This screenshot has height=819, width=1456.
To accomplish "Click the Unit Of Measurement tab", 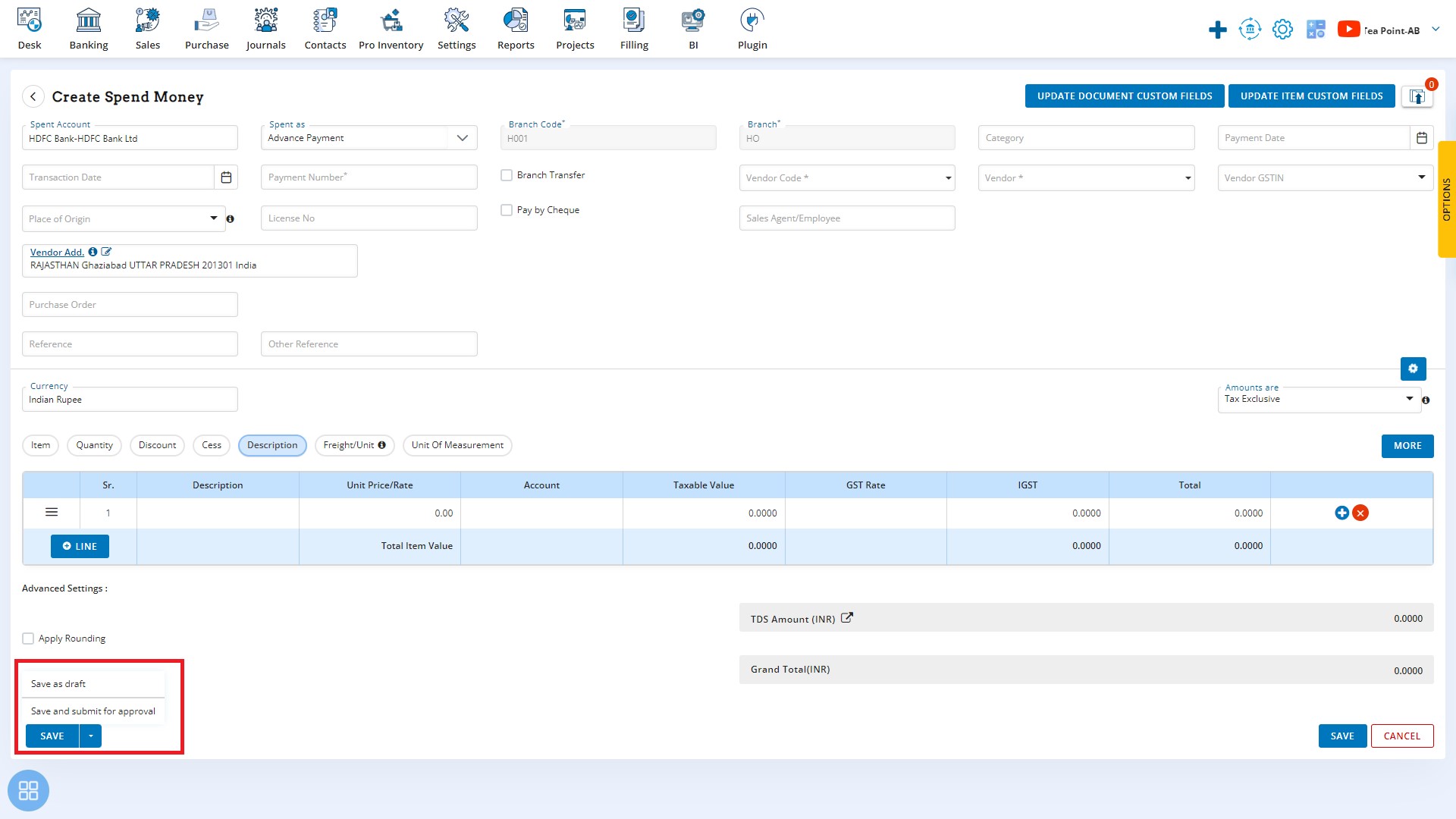I will tap(457, 445).
